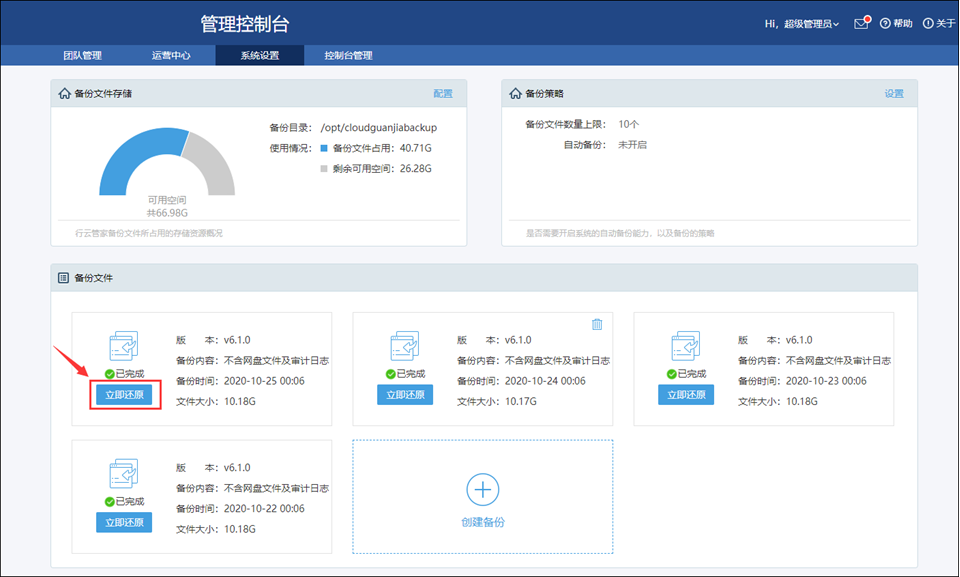Open the mail notifications icon
The height and width of the screenshot is (577, 960).
tap(861, 23)
